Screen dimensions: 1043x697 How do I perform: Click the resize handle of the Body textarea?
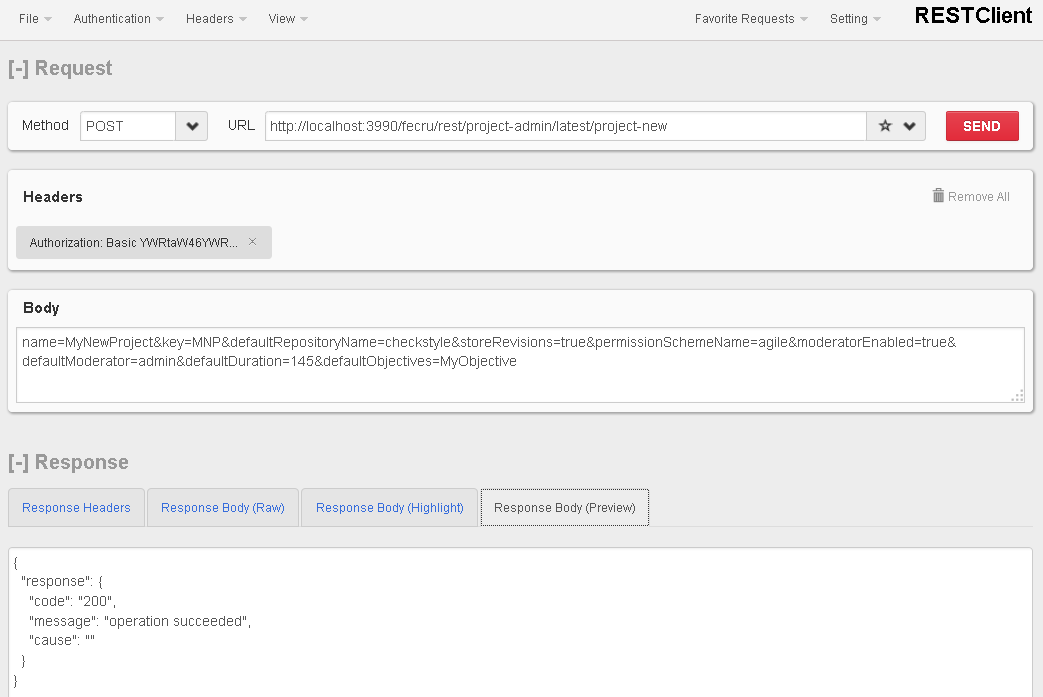pyautogui.click(x=1017, y=397)
